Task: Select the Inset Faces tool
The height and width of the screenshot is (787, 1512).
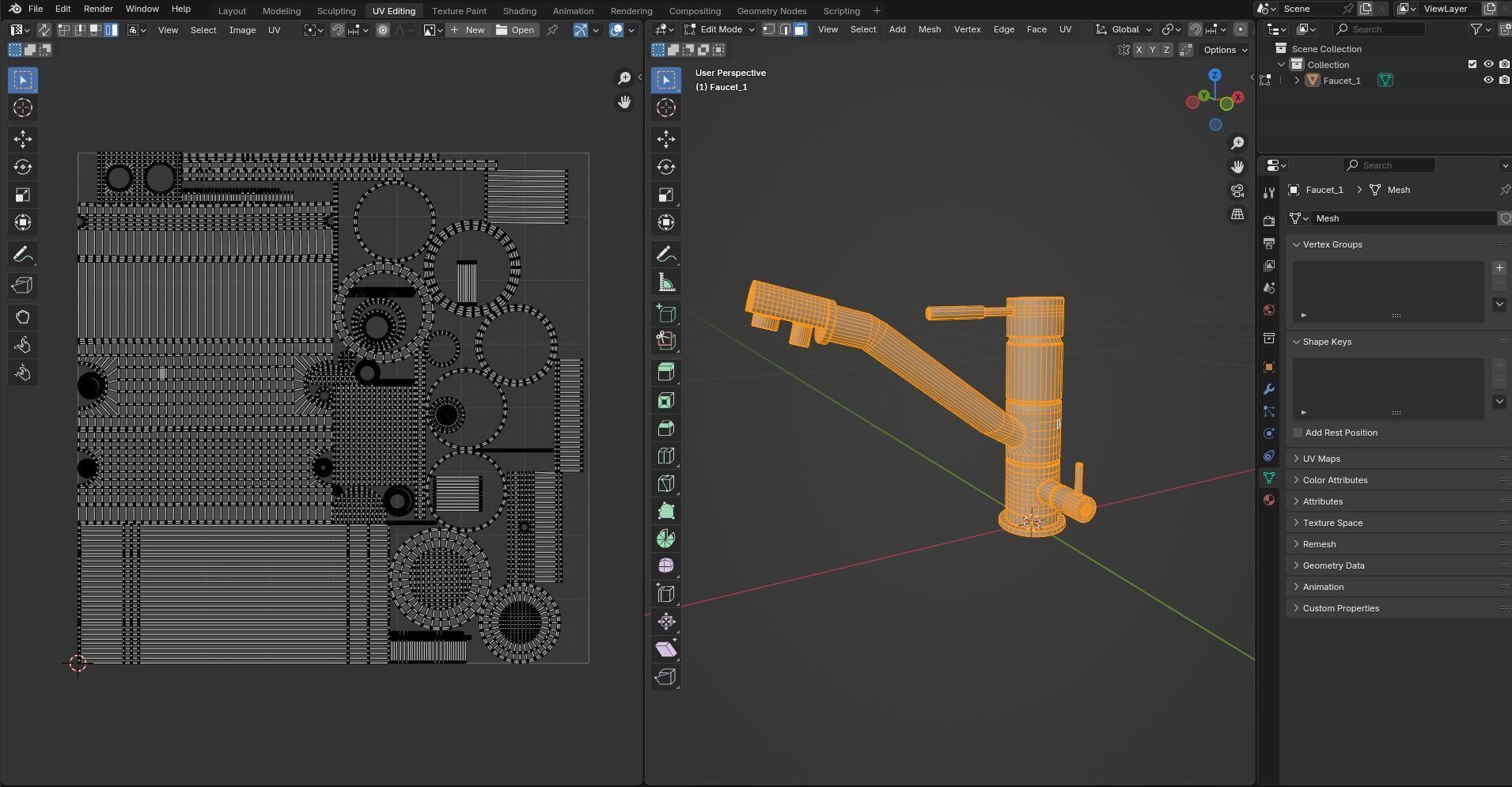Action: click(x=666, y=400)
